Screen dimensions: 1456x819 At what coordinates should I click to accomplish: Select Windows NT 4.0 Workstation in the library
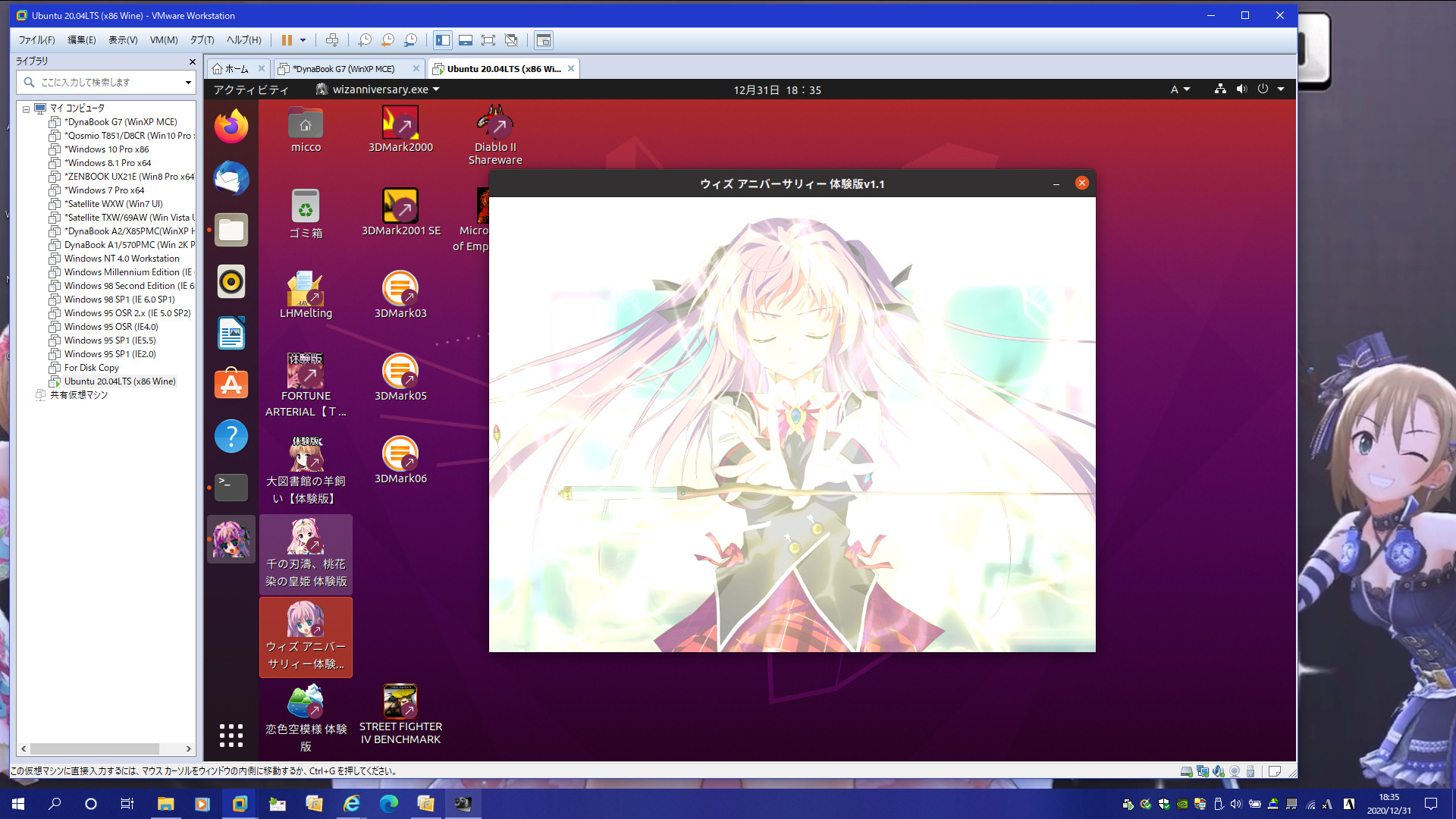121,259
